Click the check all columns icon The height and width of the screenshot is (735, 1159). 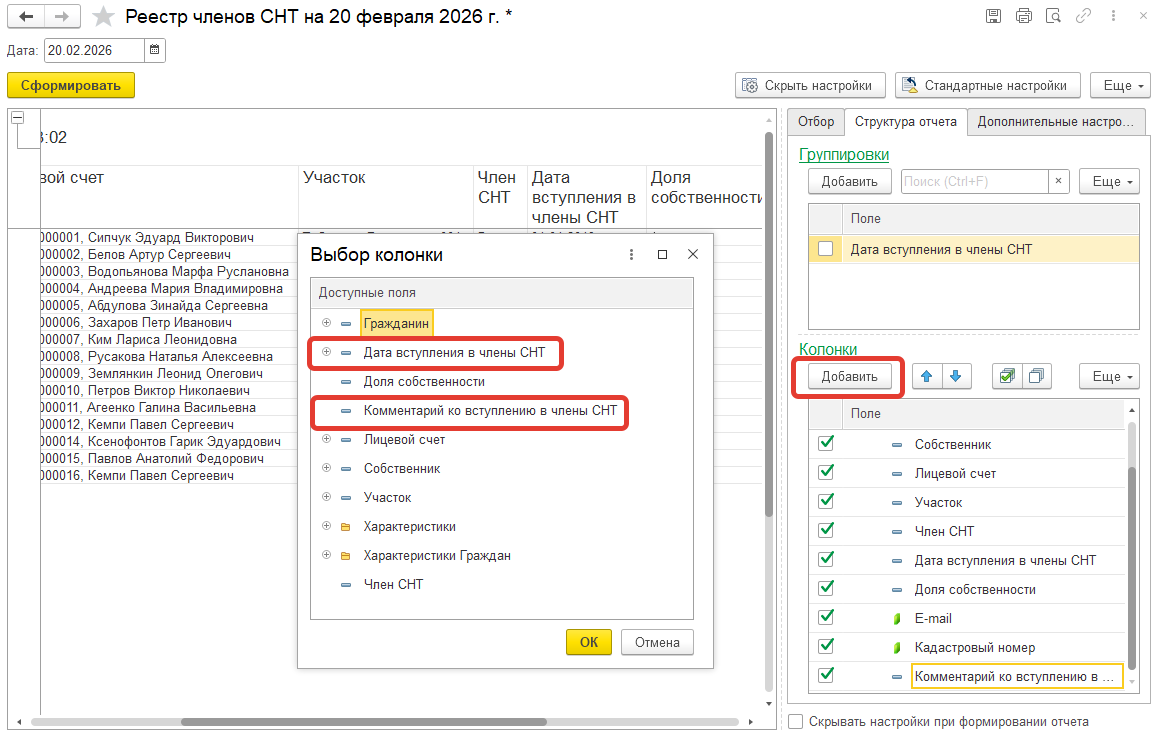(1006, 376)
